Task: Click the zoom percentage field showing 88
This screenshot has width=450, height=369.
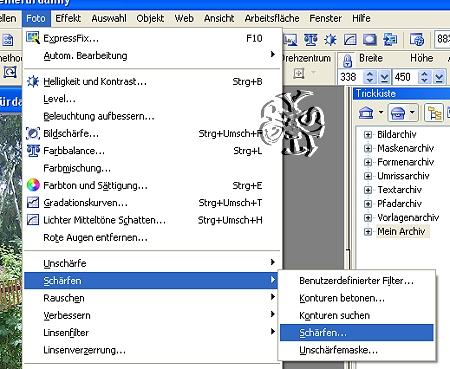Action: (x=443, y=39)
